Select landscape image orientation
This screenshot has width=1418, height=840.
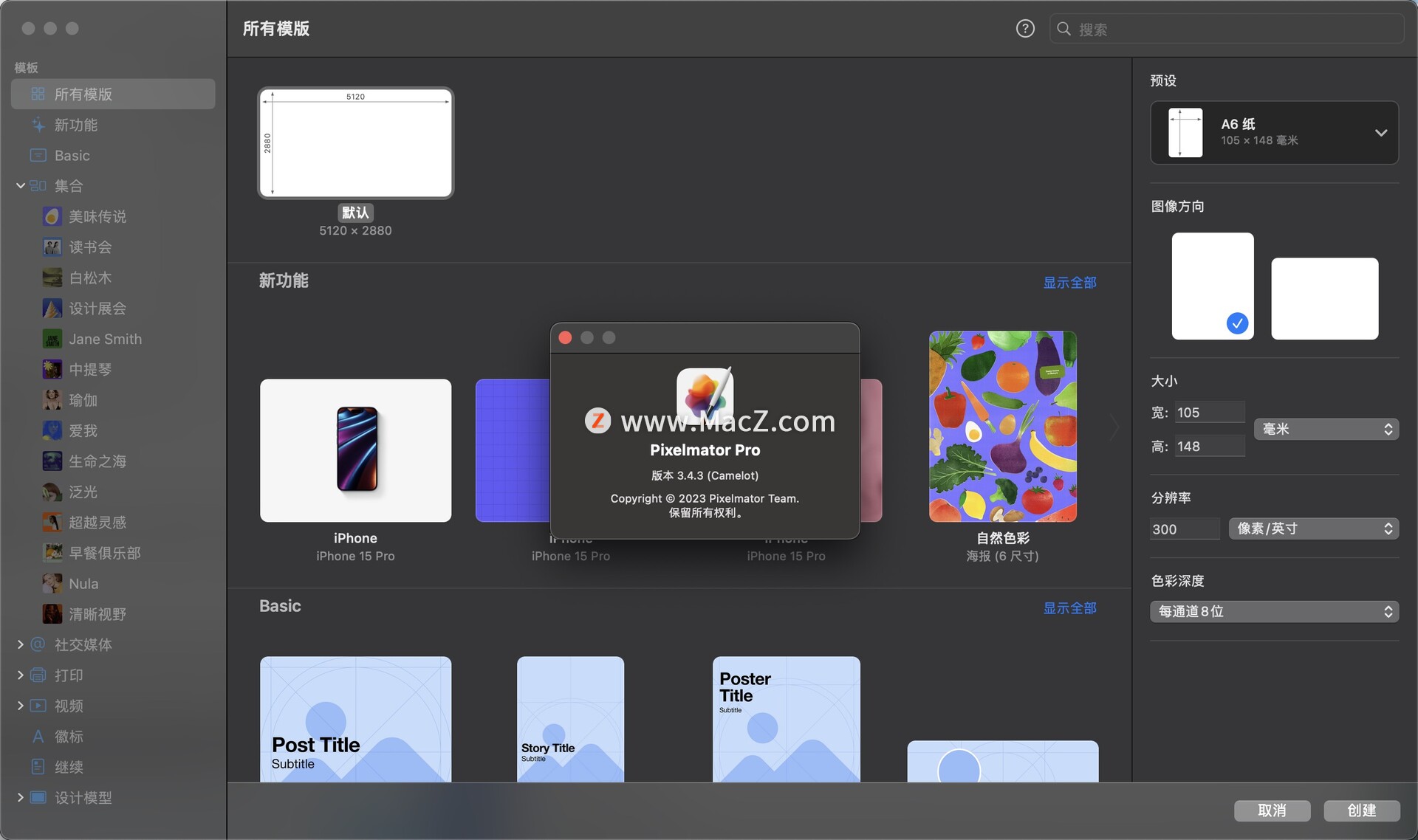coord(1325,299)
